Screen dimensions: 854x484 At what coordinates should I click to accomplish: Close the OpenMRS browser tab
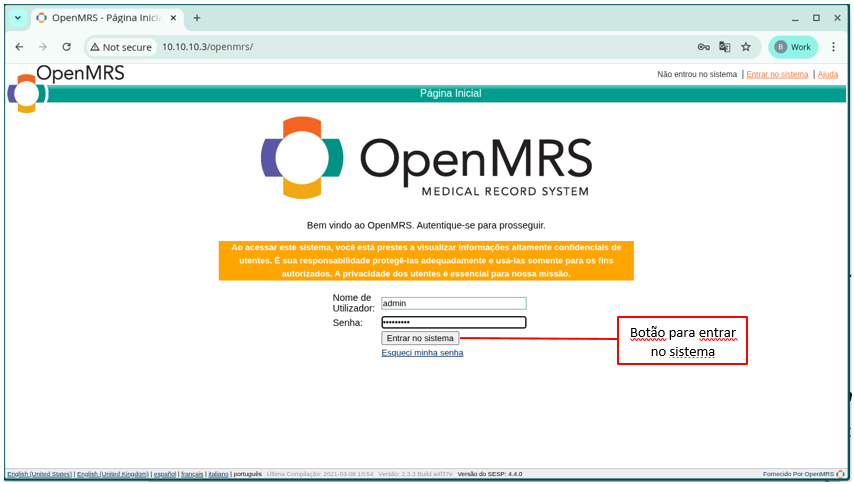pyautogui.click(x=172, y=18)
